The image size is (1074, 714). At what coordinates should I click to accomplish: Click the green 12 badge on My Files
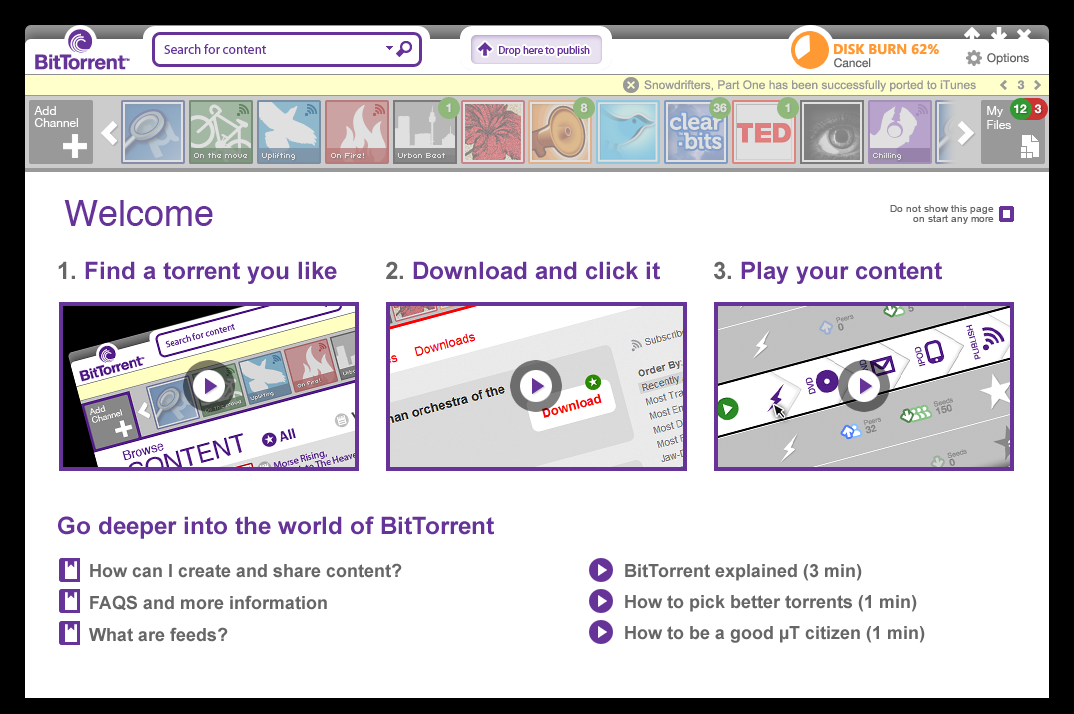click(x=1020, y=109)
